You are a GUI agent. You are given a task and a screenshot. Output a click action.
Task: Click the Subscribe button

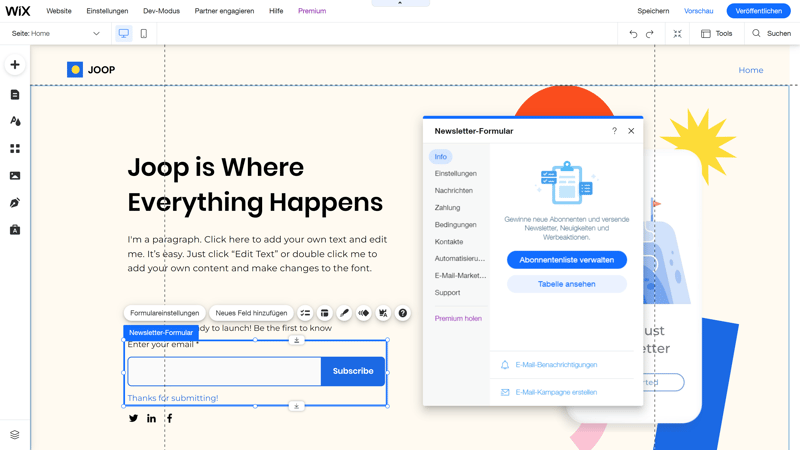[353, 371]
